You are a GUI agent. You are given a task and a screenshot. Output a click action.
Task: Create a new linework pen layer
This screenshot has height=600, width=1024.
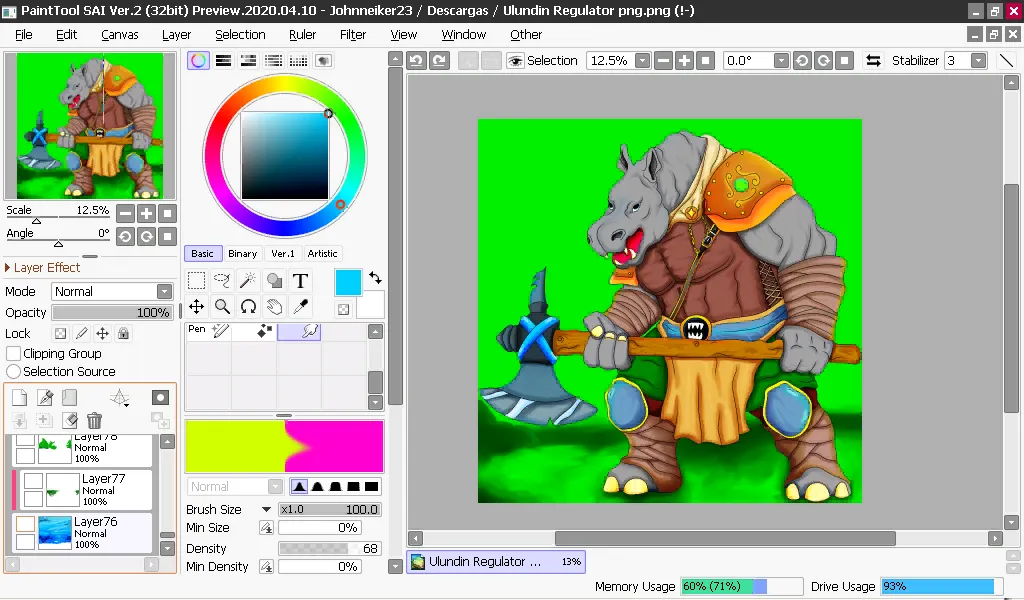45,397
